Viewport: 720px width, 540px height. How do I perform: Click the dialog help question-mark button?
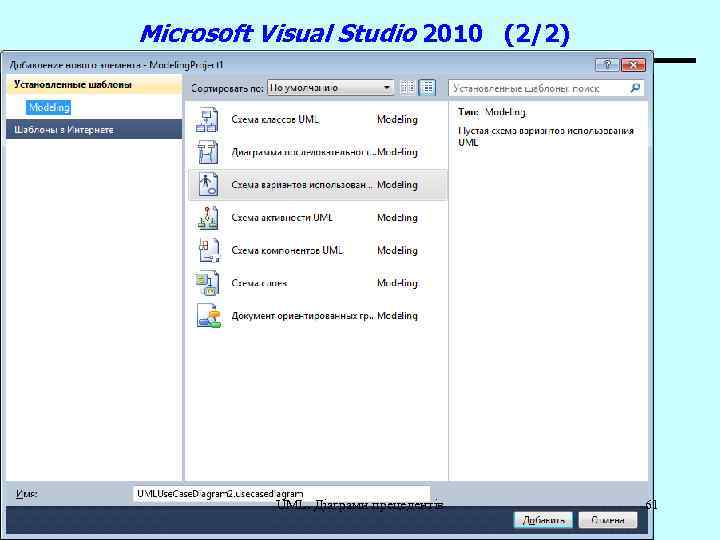tap(607, 65)
